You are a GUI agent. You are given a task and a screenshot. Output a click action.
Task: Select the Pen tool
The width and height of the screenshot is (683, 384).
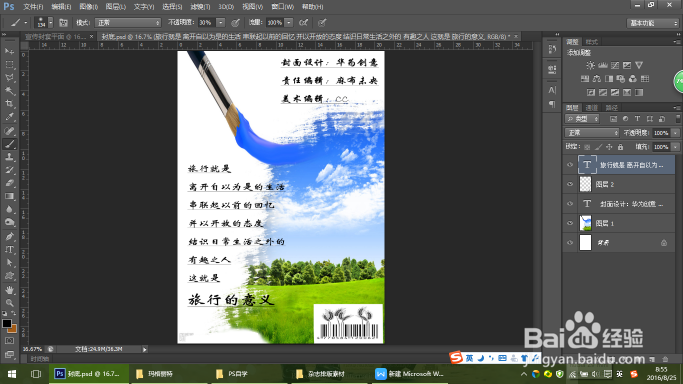click(9, 236)
